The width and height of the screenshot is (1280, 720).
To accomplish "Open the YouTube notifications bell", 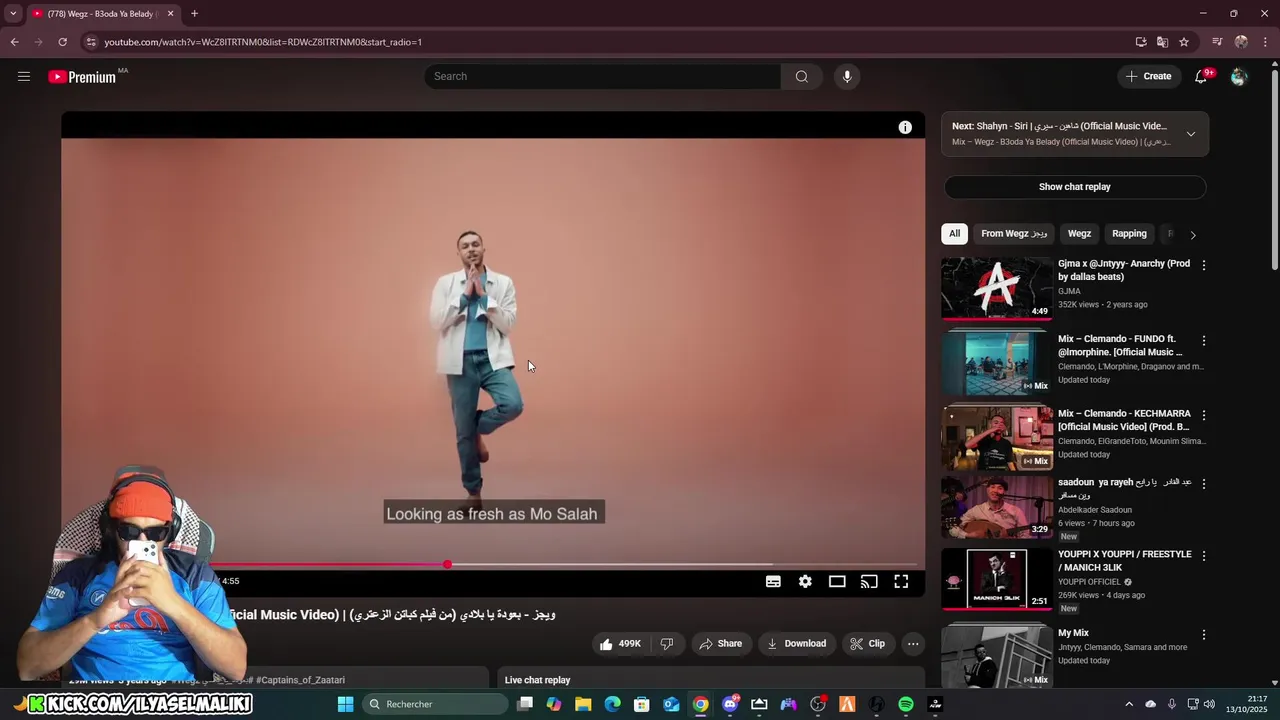I will click(1202, 76).
